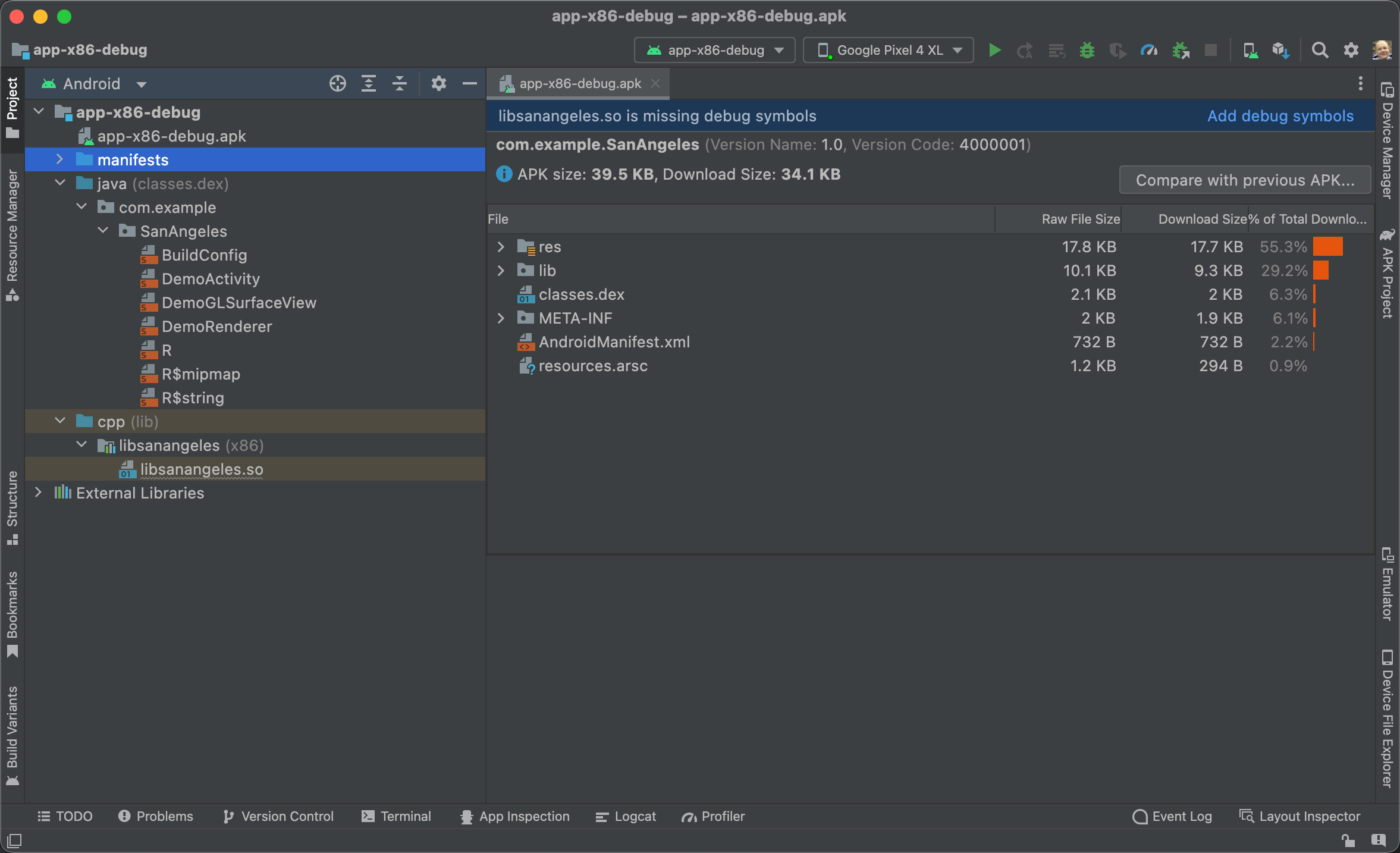The width and height of the screenshot is (1400, 853).
Task: Toggle cpp lib folder collapse
Action: point(59,421)
